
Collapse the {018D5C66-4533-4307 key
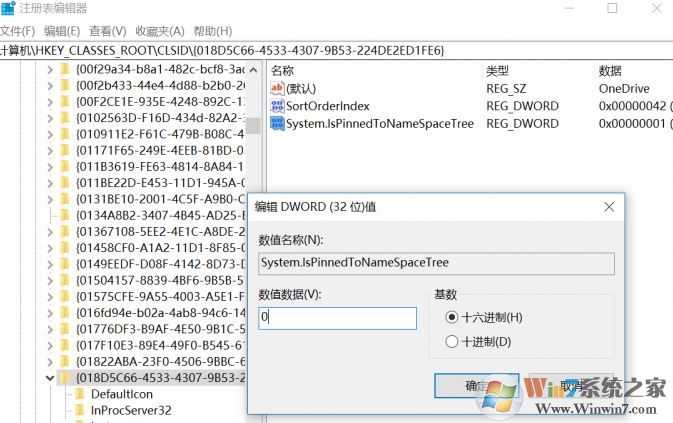tap(50, 378)
